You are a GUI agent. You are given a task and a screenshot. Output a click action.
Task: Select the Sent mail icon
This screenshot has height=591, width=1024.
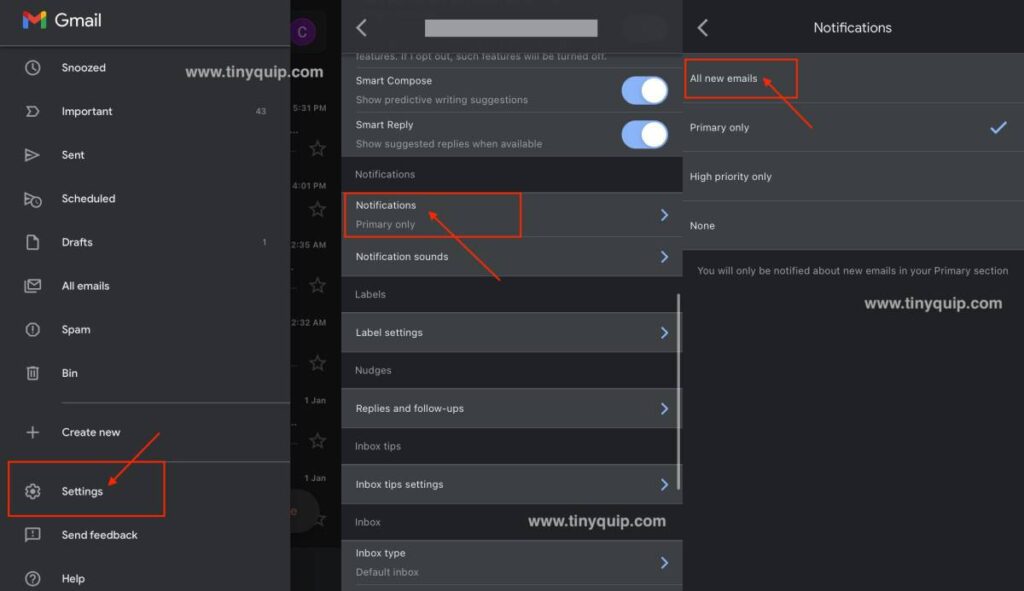tap(31, 155)
